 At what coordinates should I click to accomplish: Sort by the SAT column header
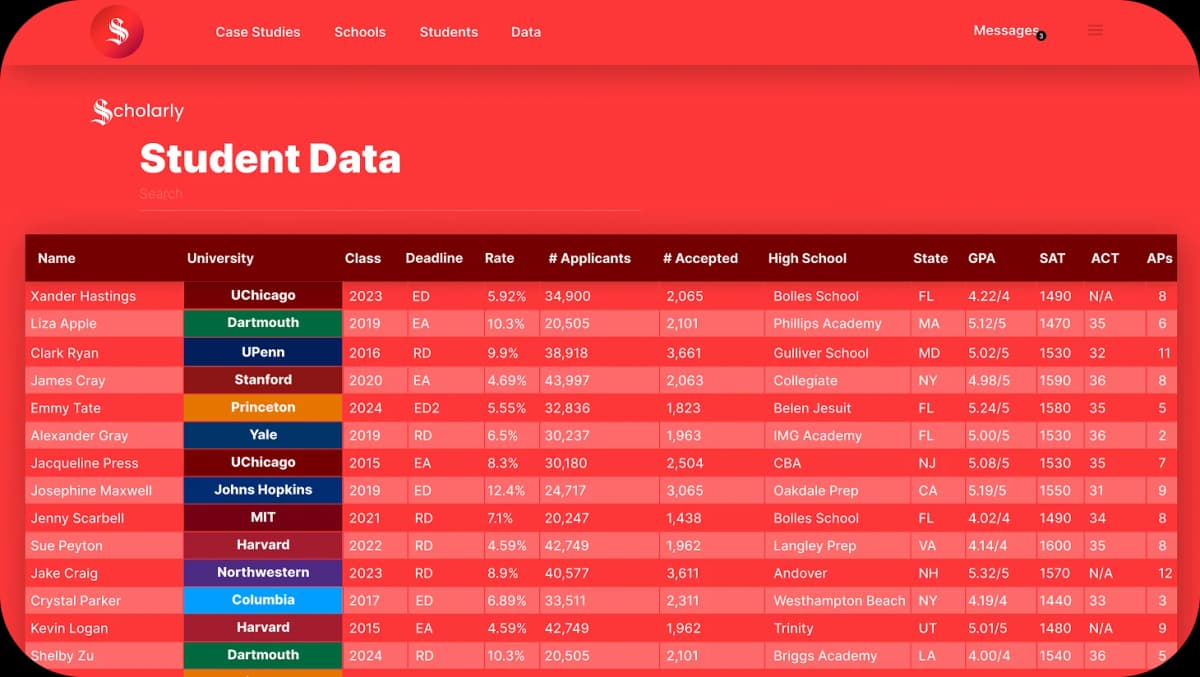[x=1052, y=258]
